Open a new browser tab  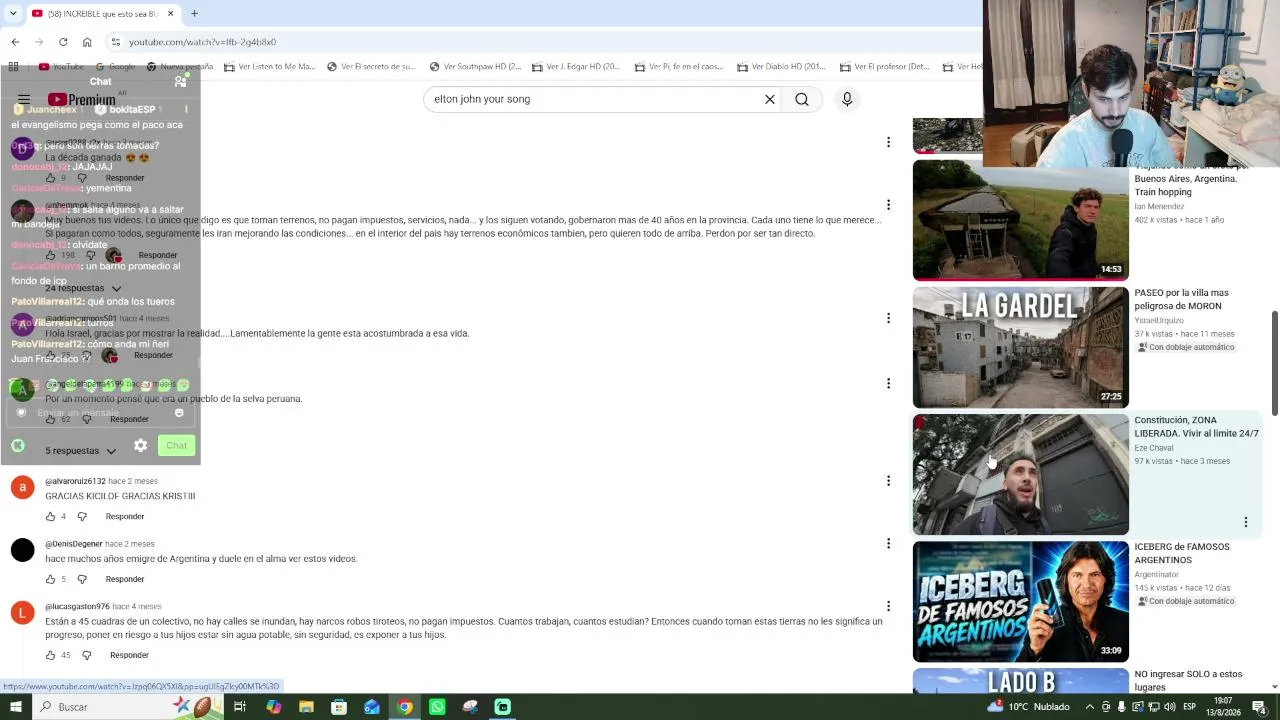[x=194, y=13]
